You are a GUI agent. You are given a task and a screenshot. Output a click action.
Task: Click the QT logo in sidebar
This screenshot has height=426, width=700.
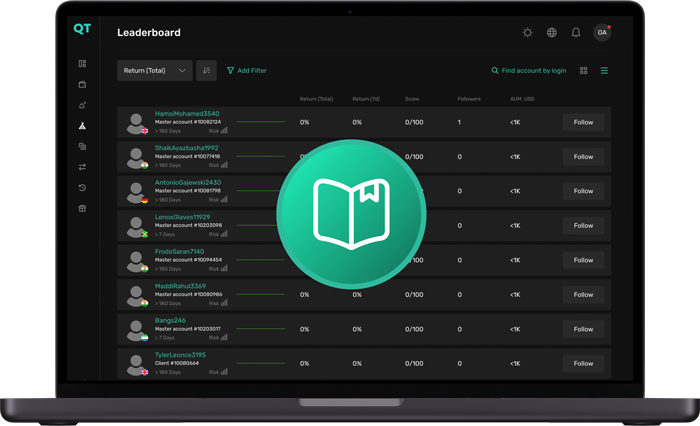(82, 29)
